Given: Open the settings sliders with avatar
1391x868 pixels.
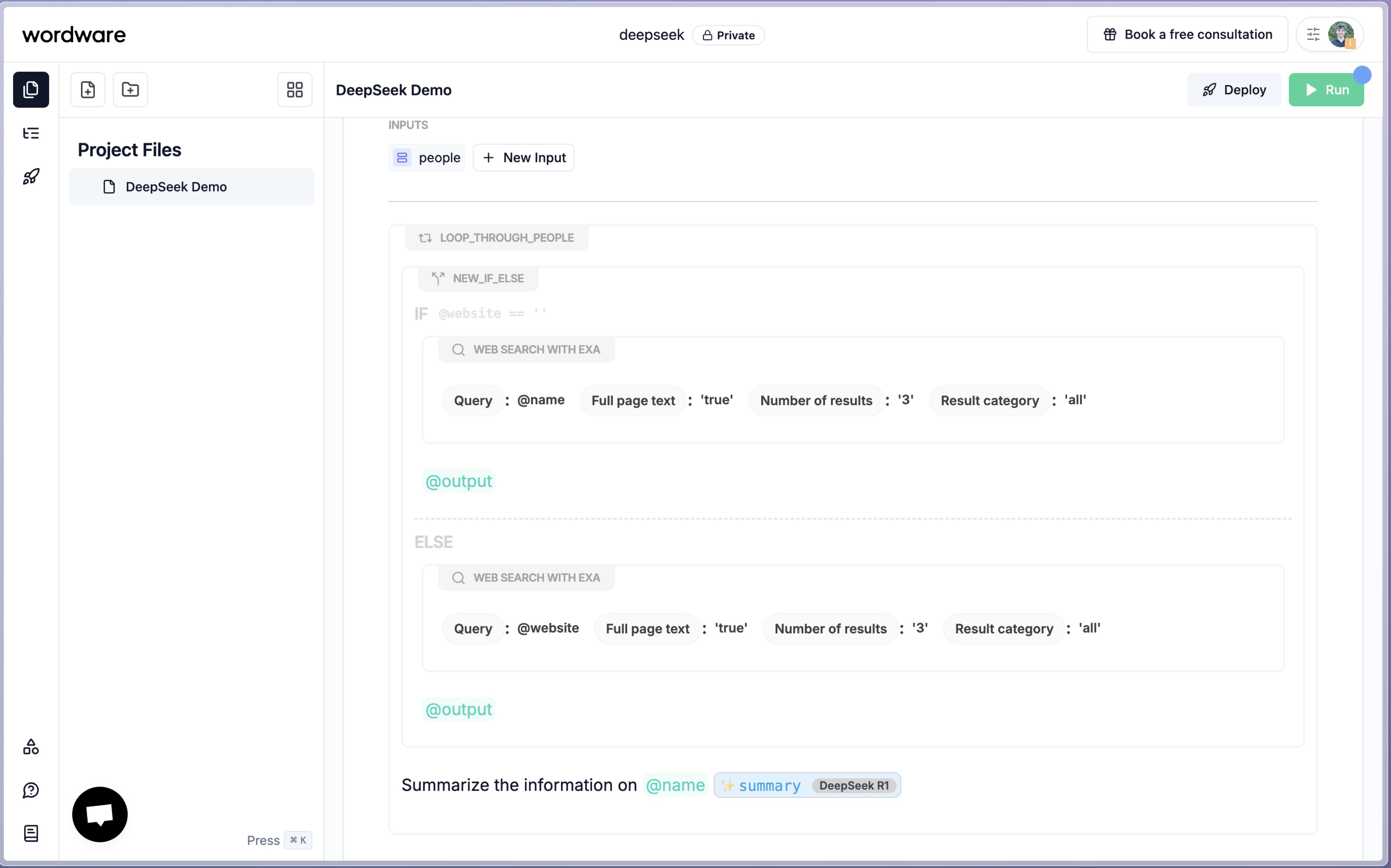Looking at the screenshot, I should point(1329,34).
